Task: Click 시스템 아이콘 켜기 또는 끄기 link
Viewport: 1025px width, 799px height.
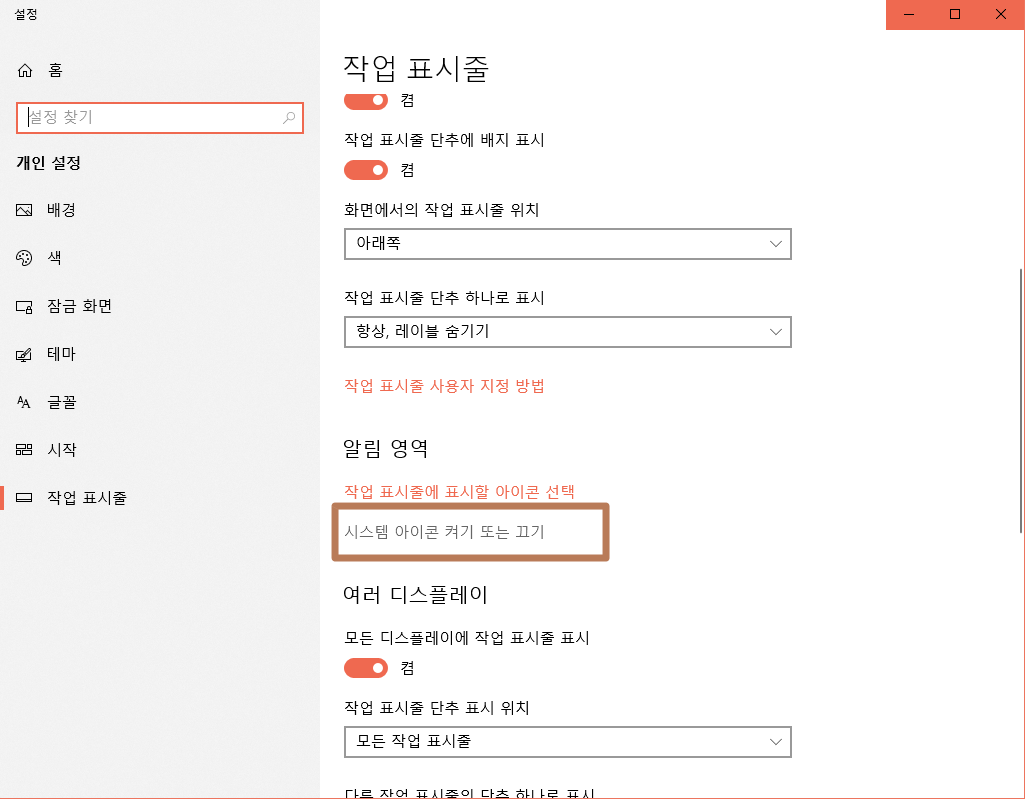Action: (444, 532)
